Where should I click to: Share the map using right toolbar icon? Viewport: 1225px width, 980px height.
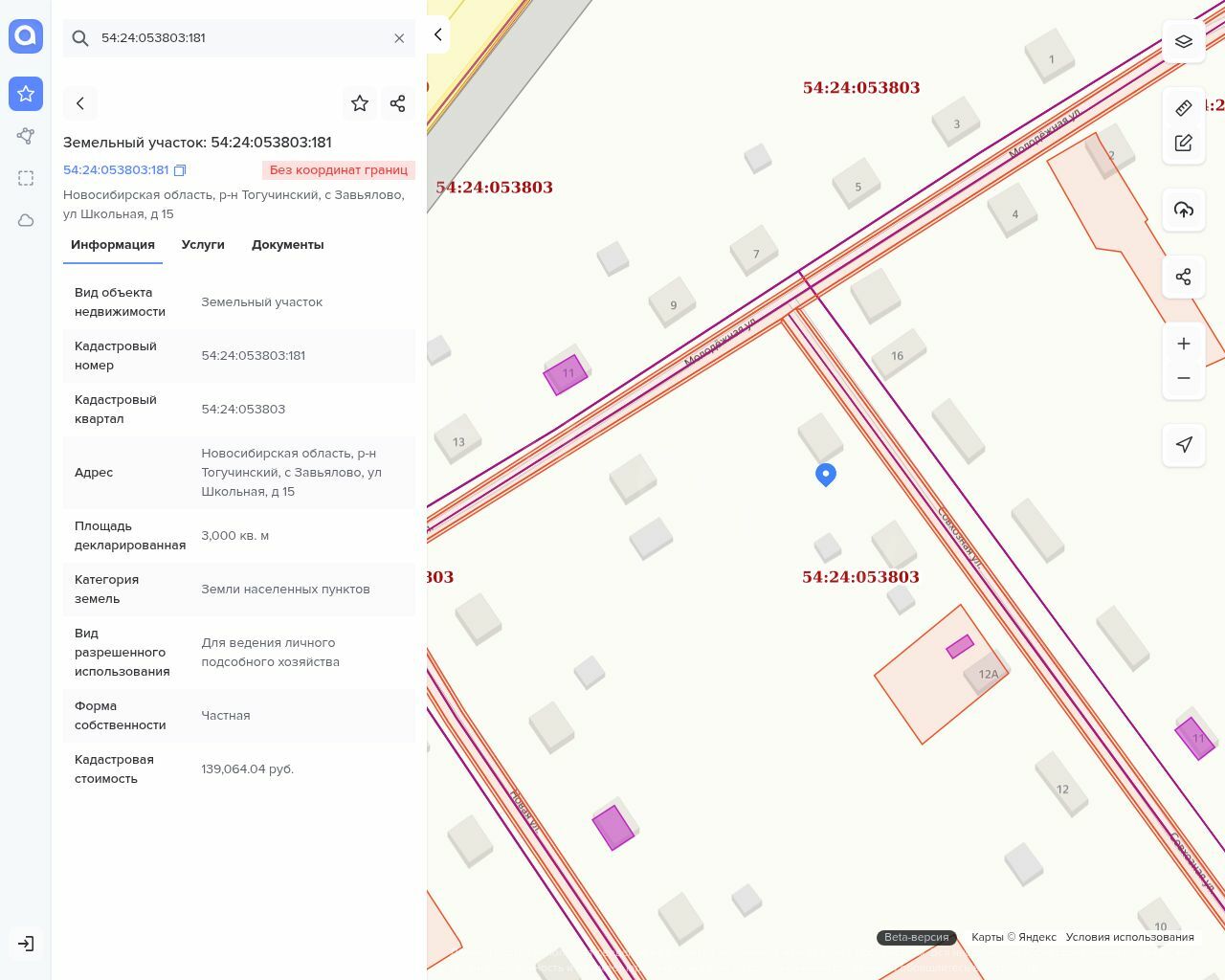(x=1183, y=277)
